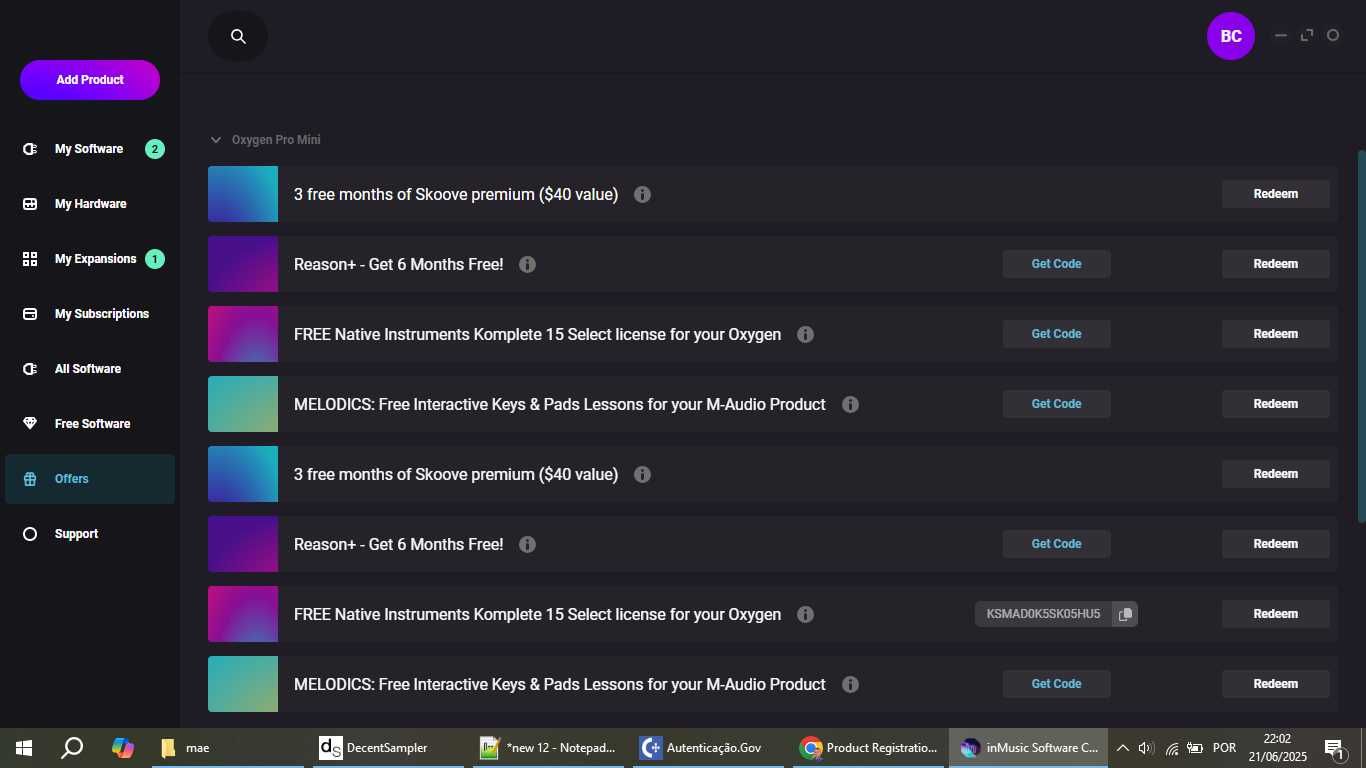Open the BC account avatar menu
Screen dimensions: 1366x768
click(x=1231, y=36)
